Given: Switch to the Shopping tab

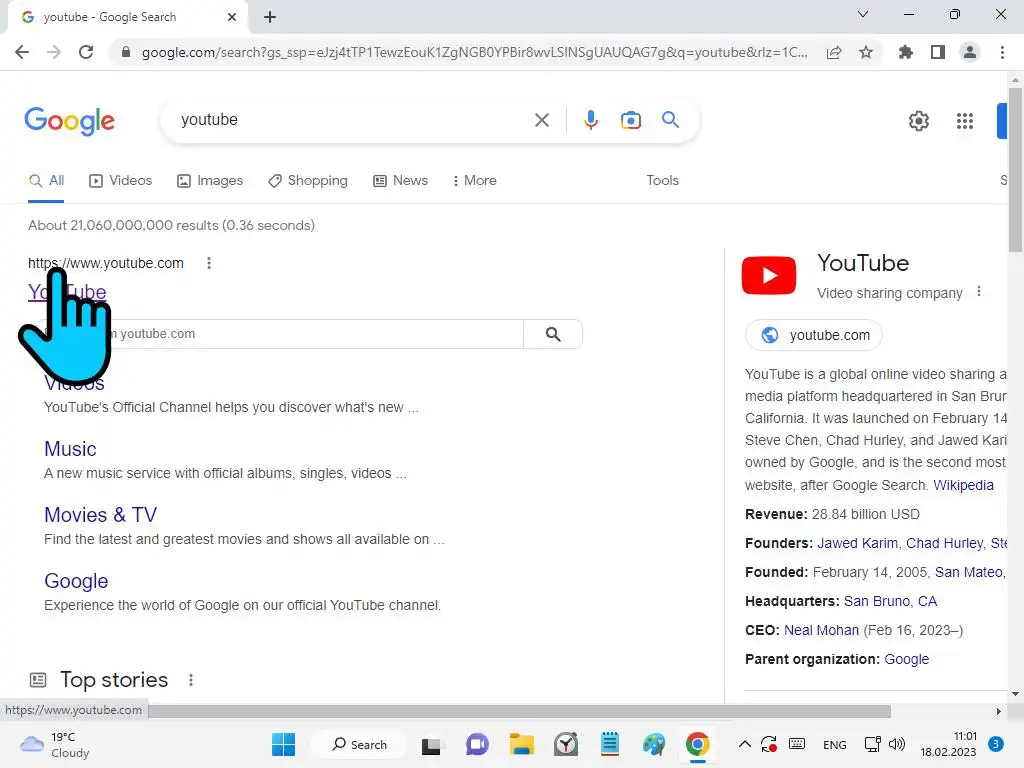Looking at the screenshot, I should [308, 180].
